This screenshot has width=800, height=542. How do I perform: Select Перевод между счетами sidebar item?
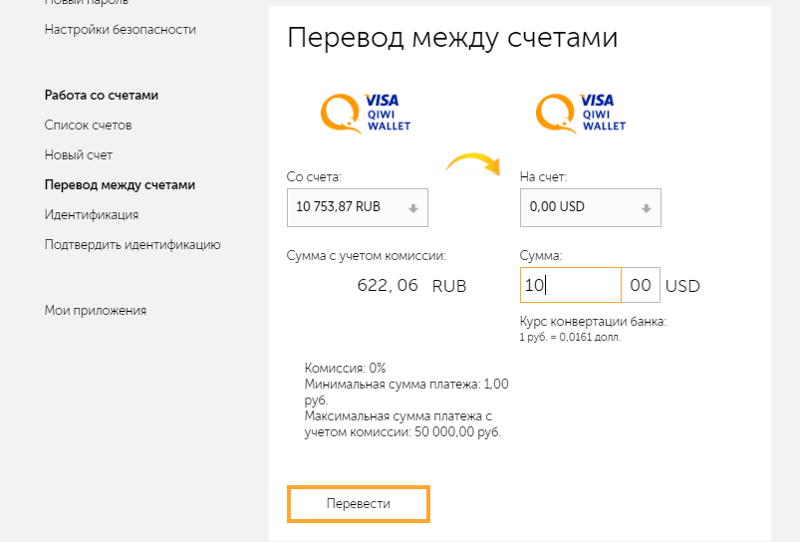point(120,185)
